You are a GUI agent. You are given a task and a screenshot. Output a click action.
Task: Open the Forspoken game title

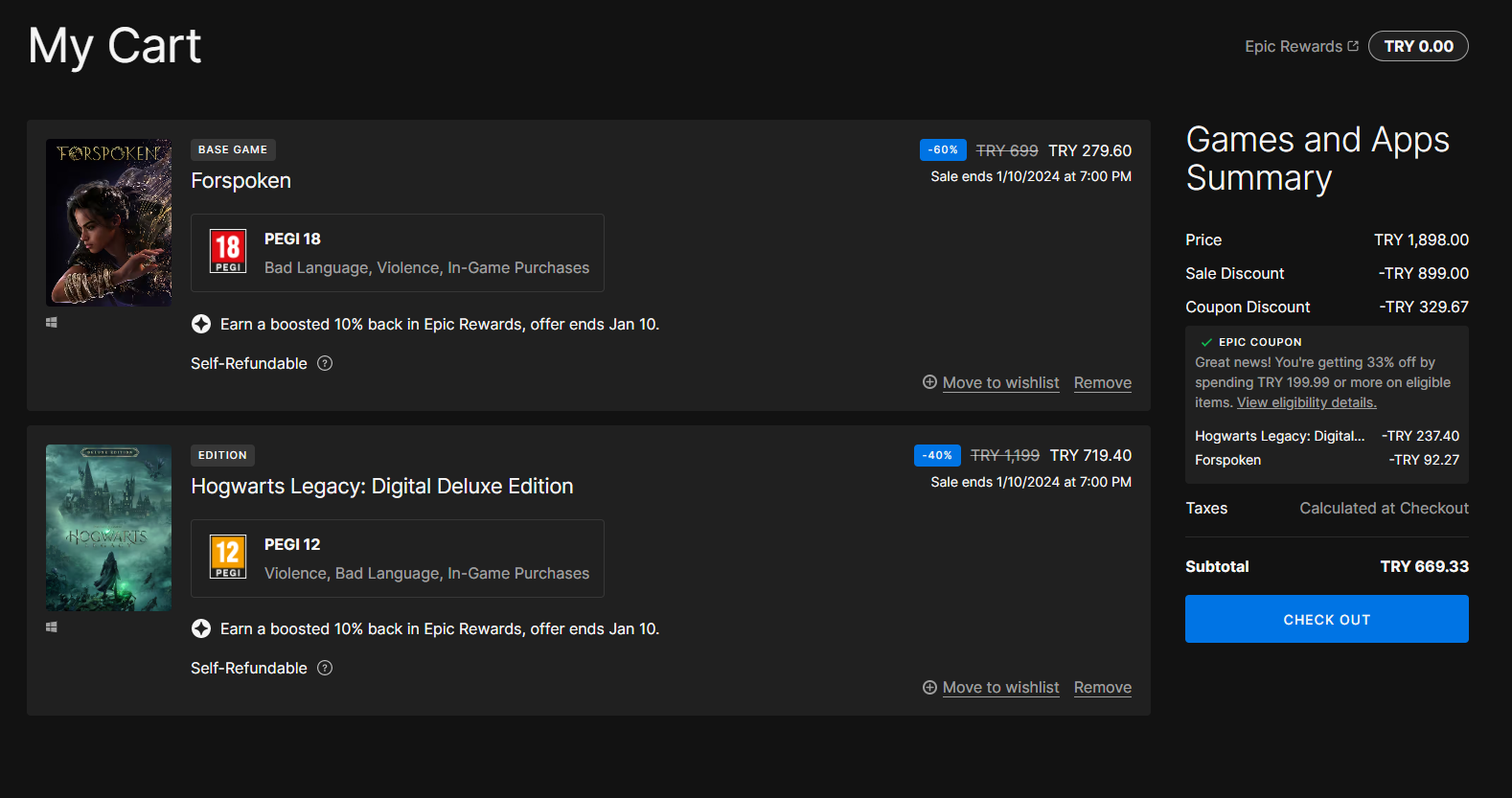[x=241, y=181]
